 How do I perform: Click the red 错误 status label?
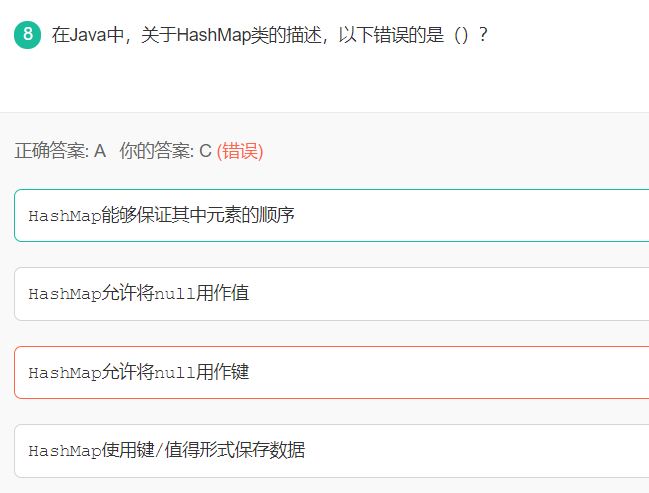pos(240,151)
